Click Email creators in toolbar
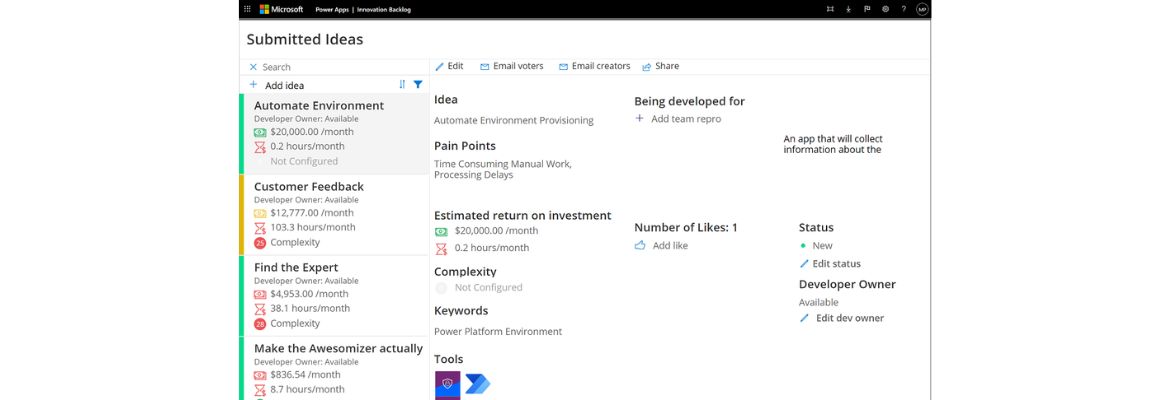The image size is (1170, 400). tap(594, 66)
